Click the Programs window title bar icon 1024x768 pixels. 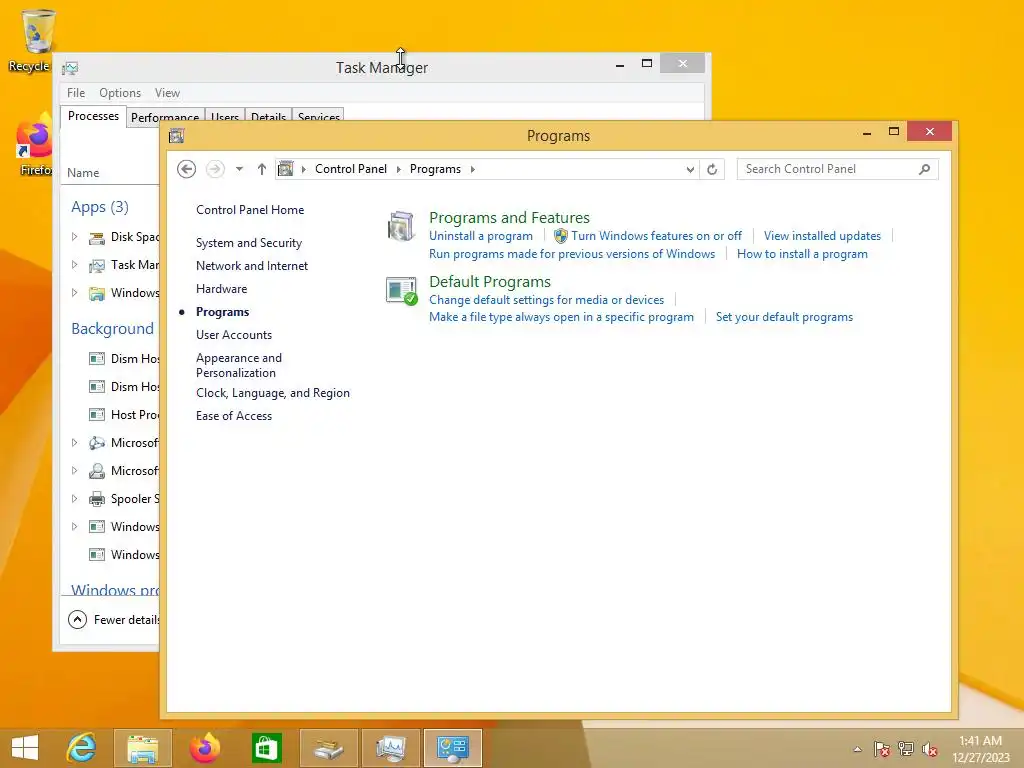[176, 136]
